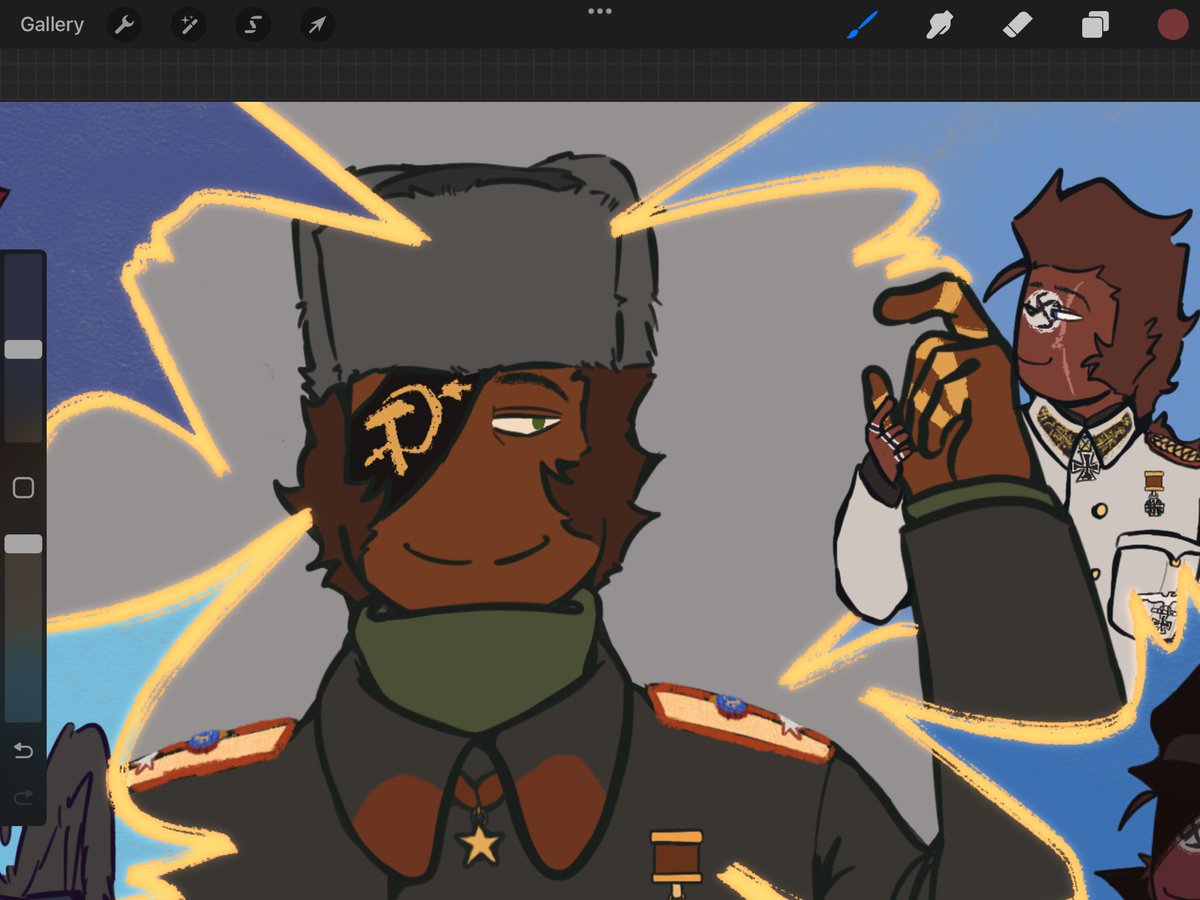This screenshot has height=900, width=1200.
Task: Open the Actions wrench menu
Action: [124, 24]
